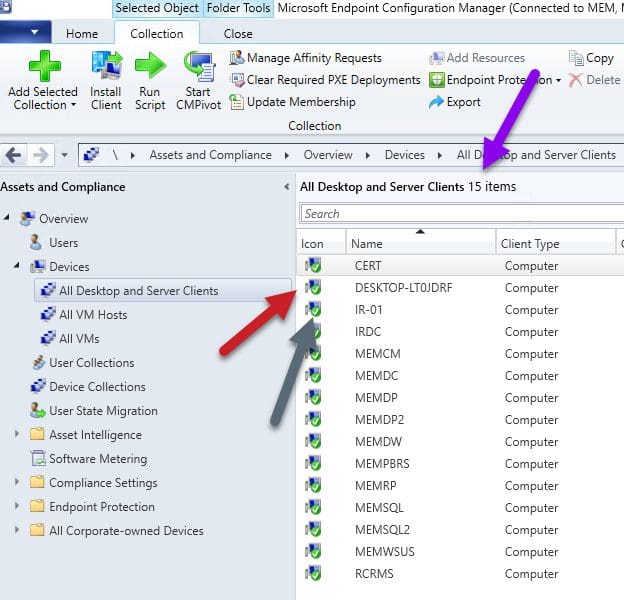624x600 pixels.
Task: Click the Run Script green arrow icon
Action: (150, 65)
